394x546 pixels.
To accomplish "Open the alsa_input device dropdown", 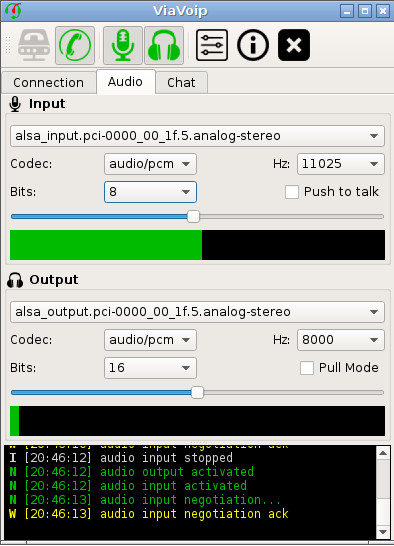I will click(x=198, y=136).
